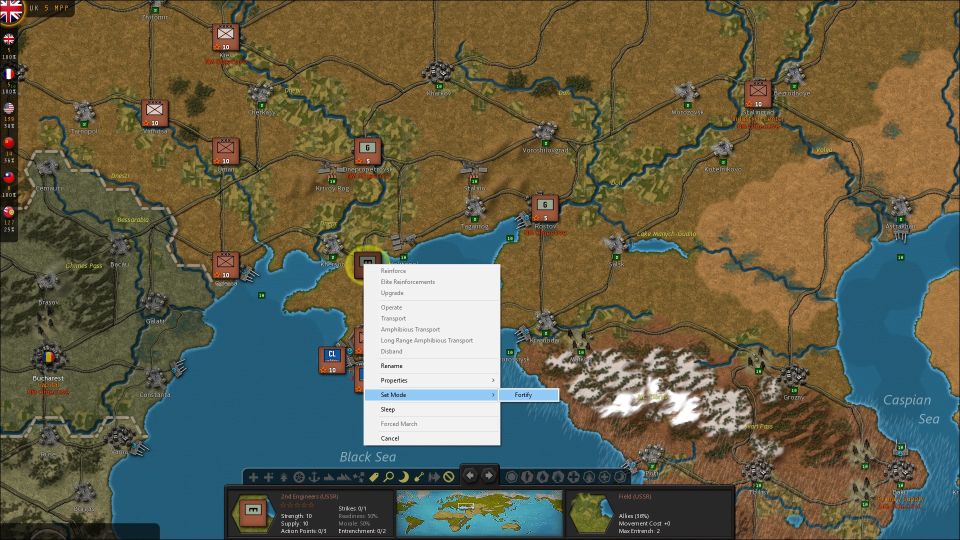The width and height of the screenshot is (960, 540).
Task: Click the yellow magnifying glass icon
Action: point(389,476)
